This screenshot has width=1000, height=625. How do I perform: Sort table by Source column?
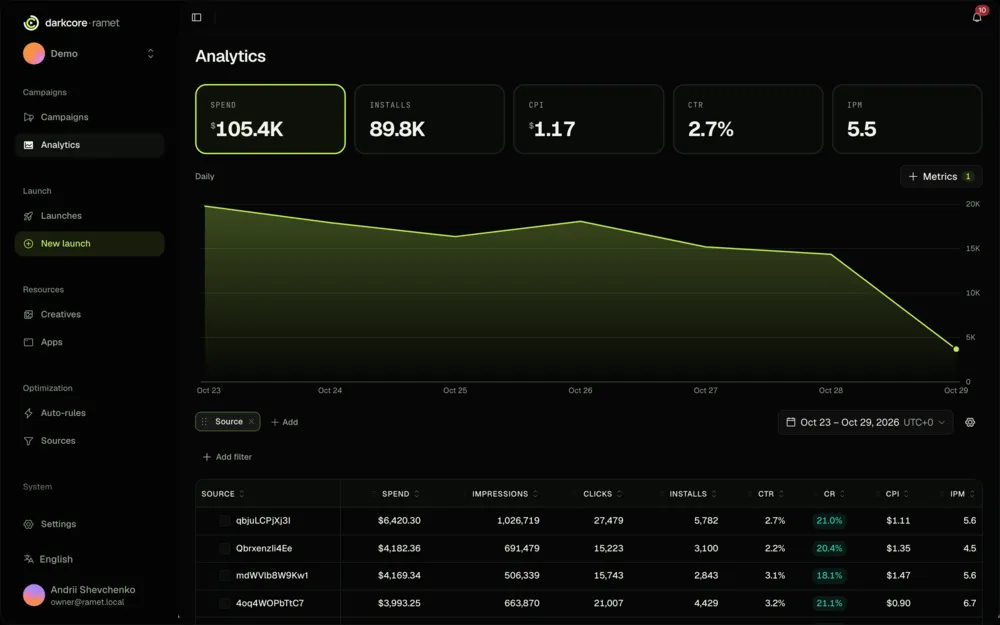tap(223, 494)
